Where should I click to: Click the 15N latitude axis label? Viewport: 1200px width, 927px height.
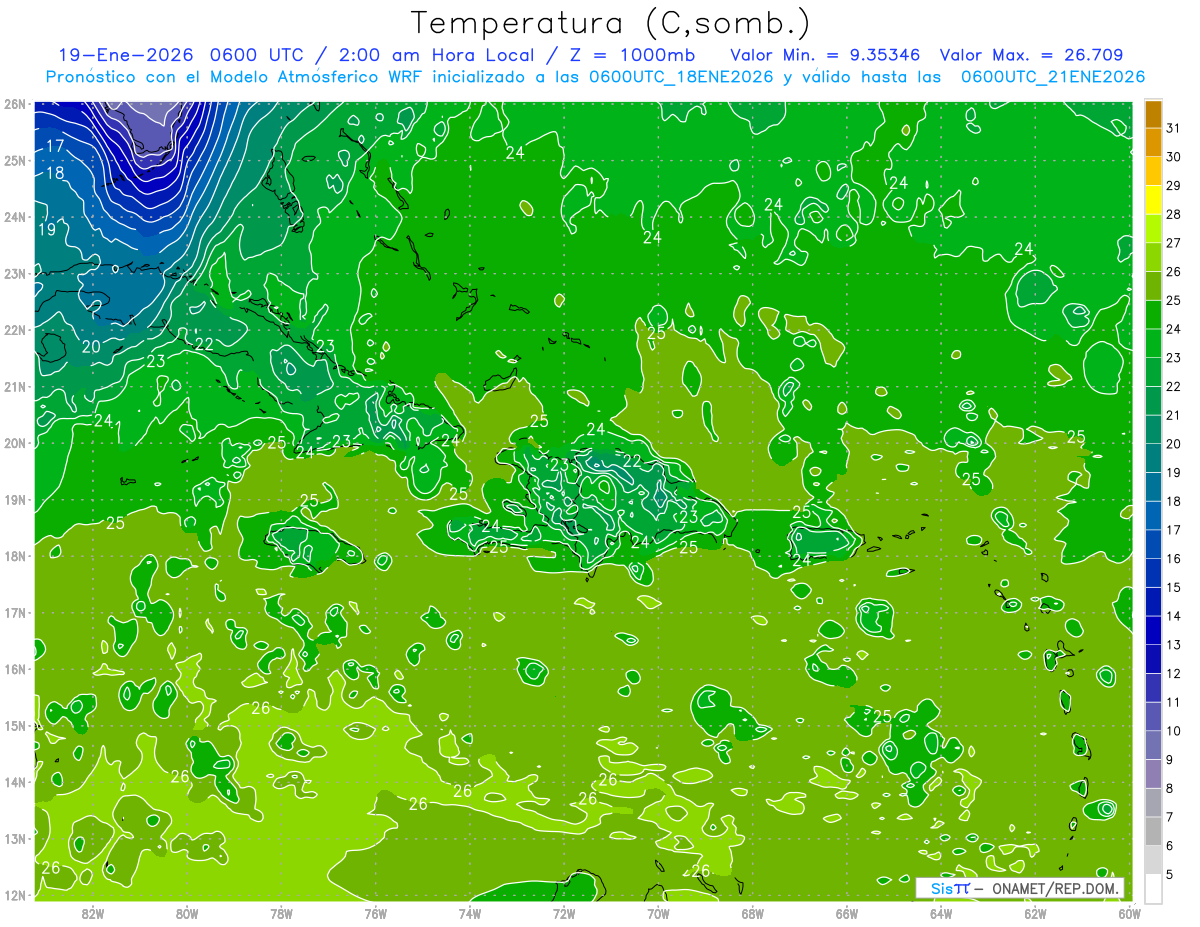[14, 725]
